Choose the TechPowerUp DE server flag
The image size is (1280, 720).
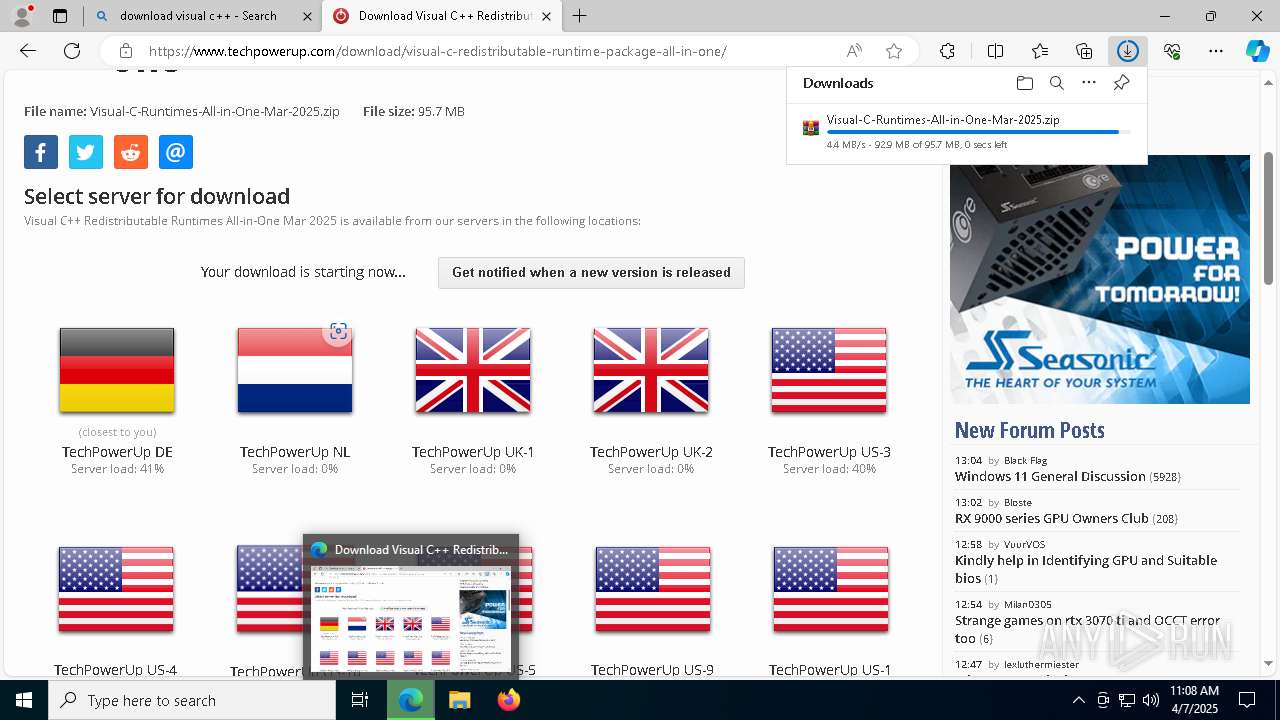[x=117, y=370]
